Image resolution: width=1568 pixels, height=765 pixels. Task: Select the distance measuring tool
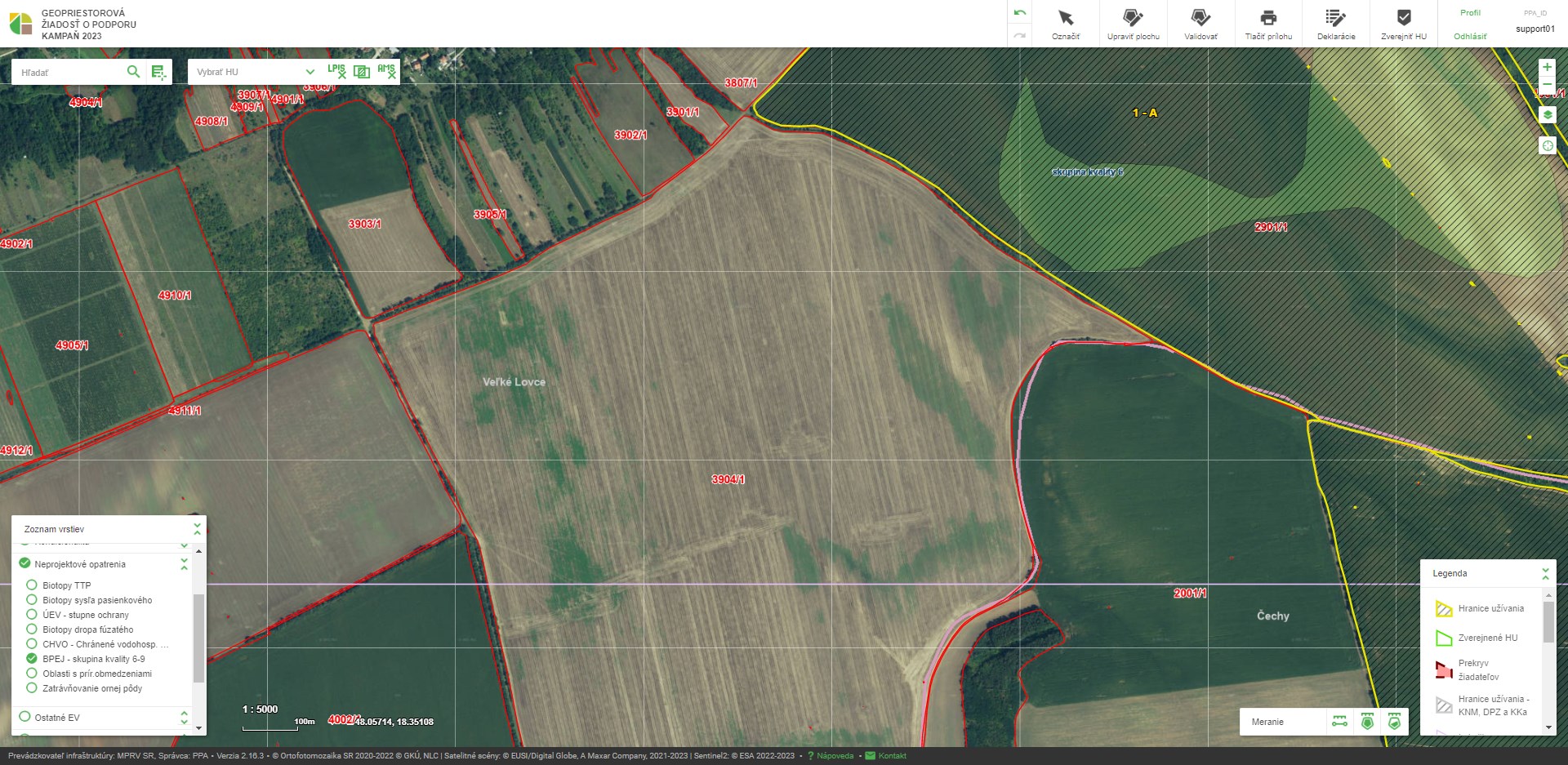(x=1339, y=722)
